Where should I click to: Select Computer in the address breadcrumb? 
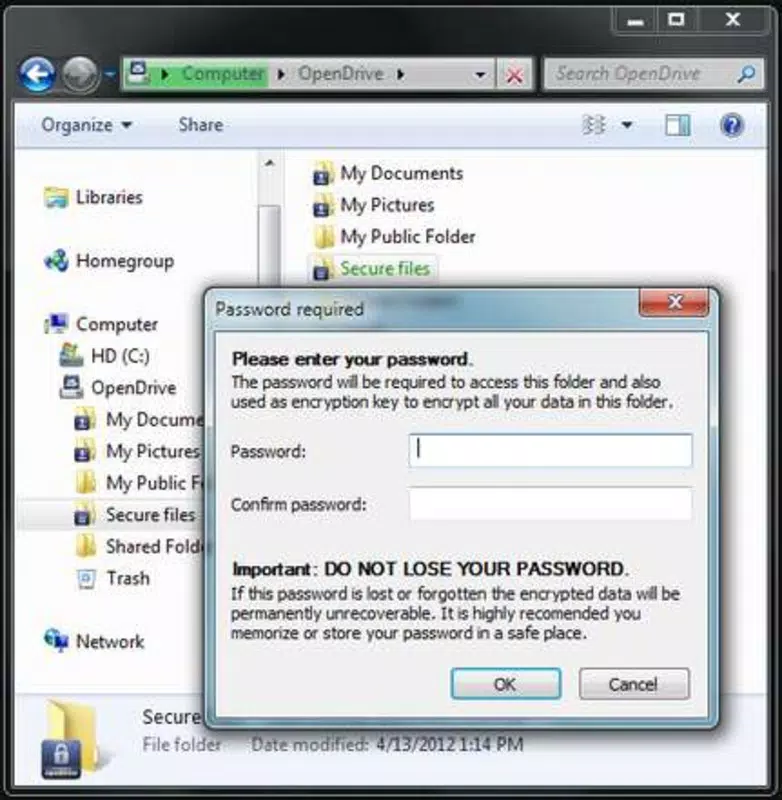pyautogui.click(x=223, y=74)
